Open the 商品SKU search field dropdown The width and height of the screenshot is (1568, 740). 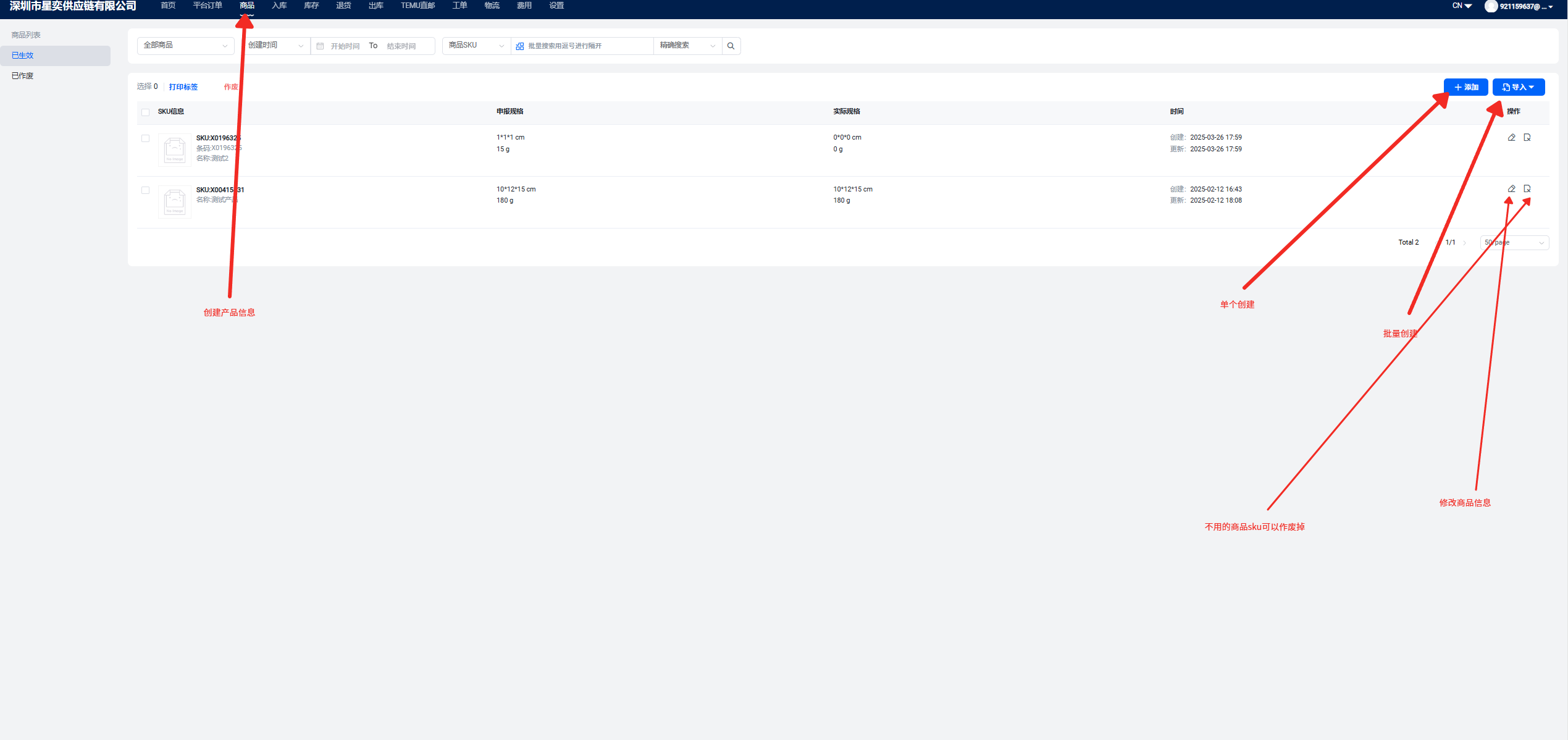476,46
